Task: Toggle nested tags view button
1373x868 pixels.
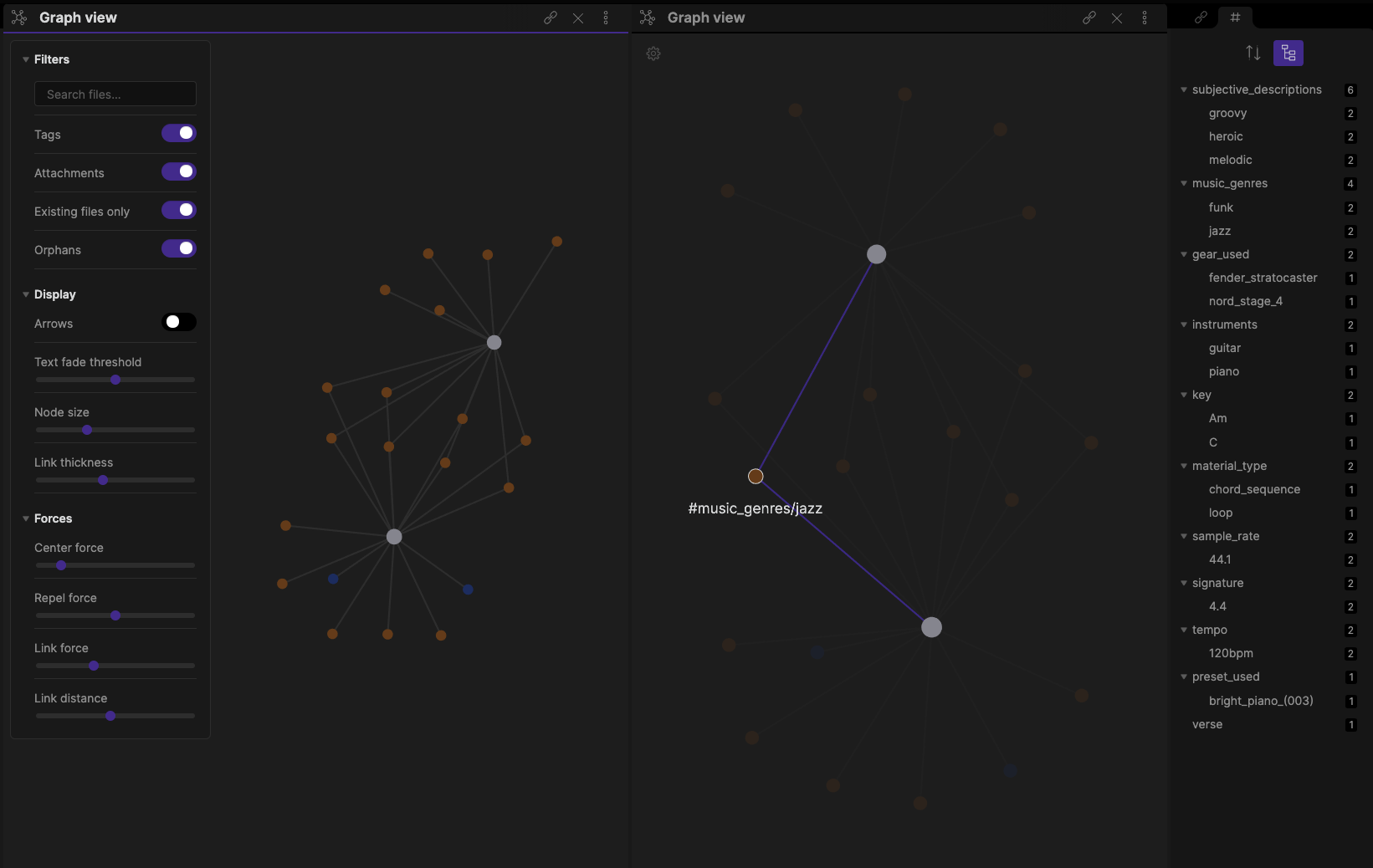Action: point(1288,53)
